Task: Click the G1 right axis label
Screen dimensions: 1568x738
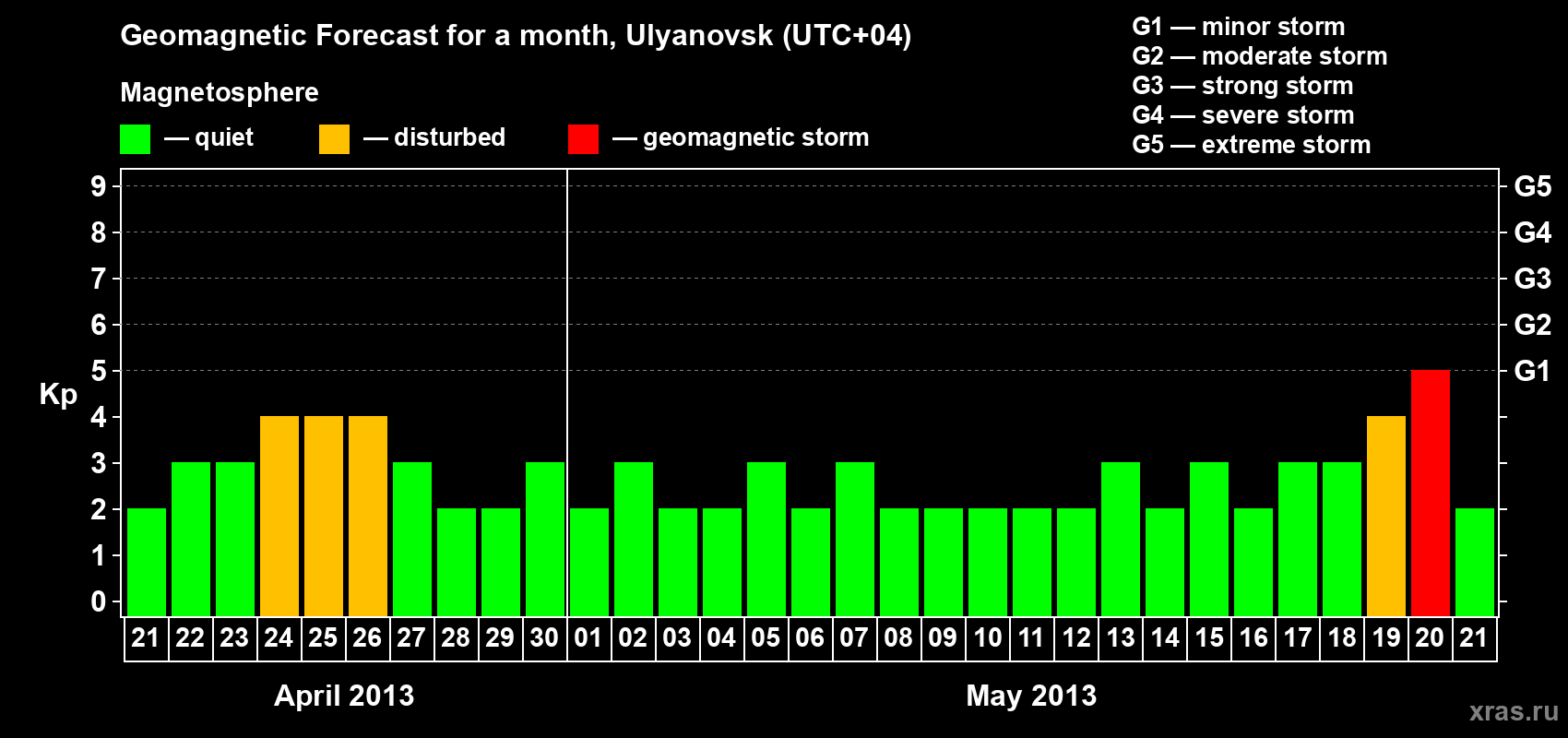Action: coord(1532,371)
